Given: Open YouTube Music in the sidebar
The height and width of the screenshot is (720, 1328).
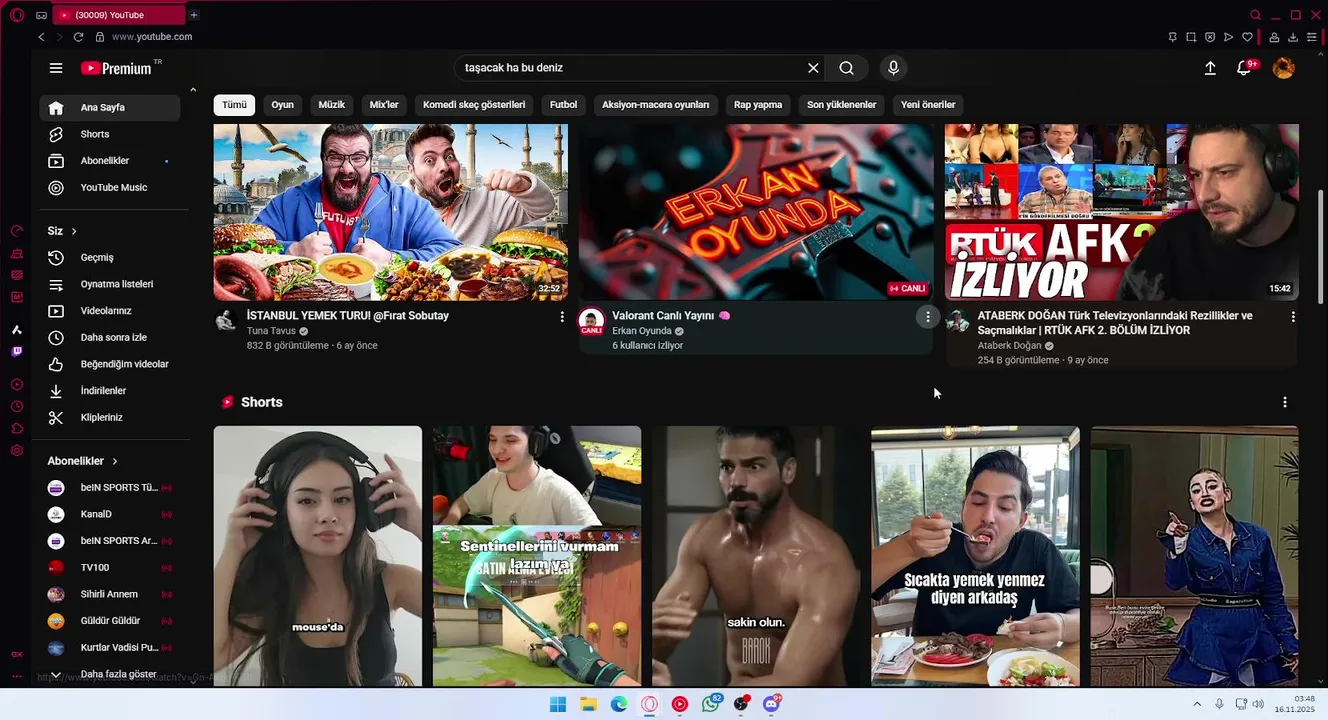Looking at the screenshot, I should [x=110, y=188].
